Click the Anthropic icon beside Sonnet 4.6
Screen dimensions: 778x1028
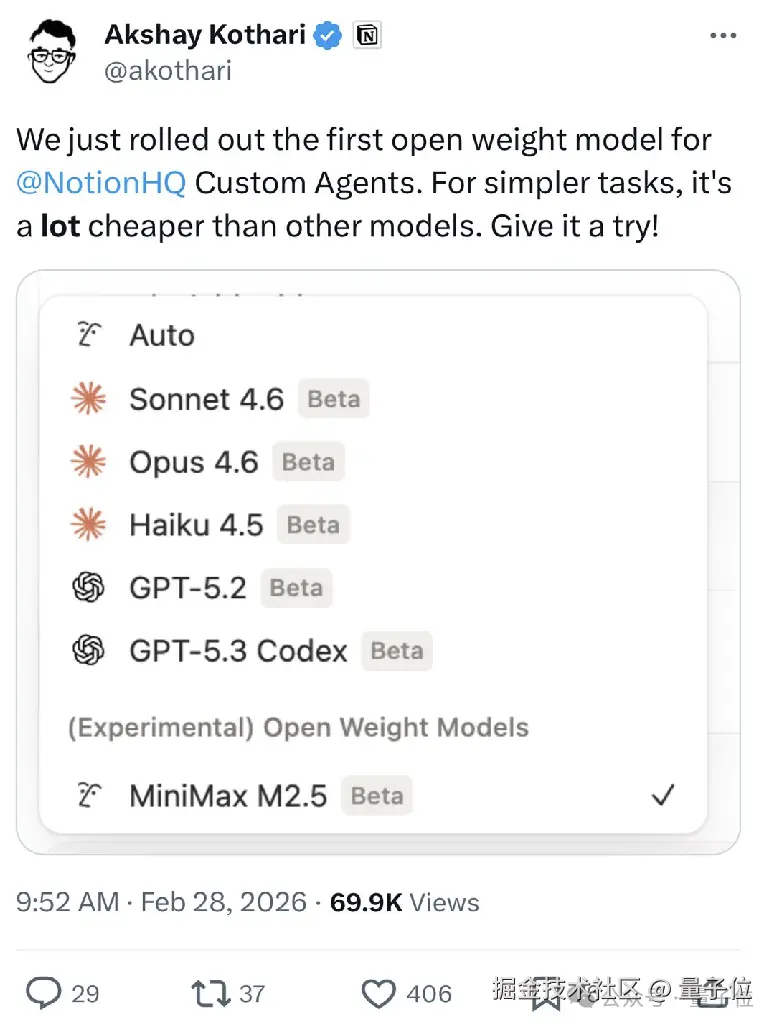tap(89, 400)
